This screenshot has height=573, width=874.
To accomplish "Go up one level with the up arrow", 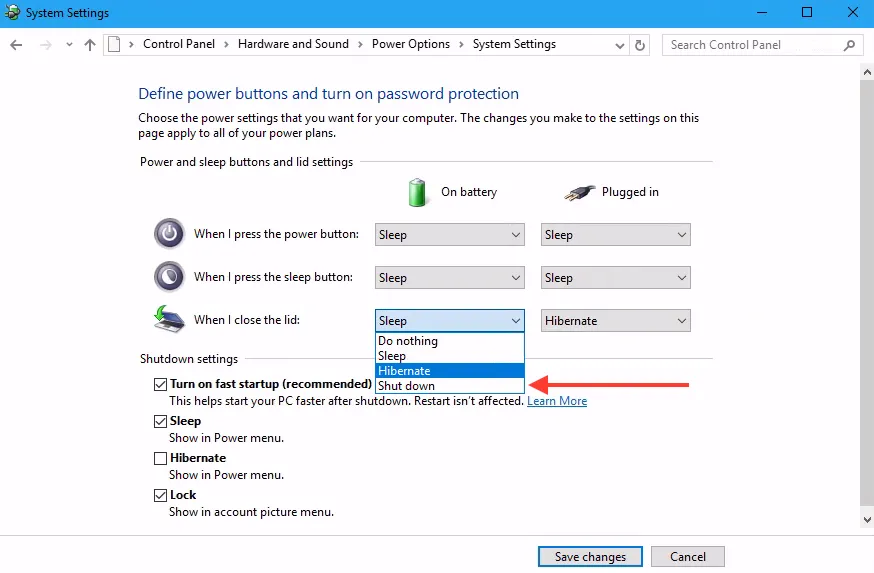I will click(90, 45).
